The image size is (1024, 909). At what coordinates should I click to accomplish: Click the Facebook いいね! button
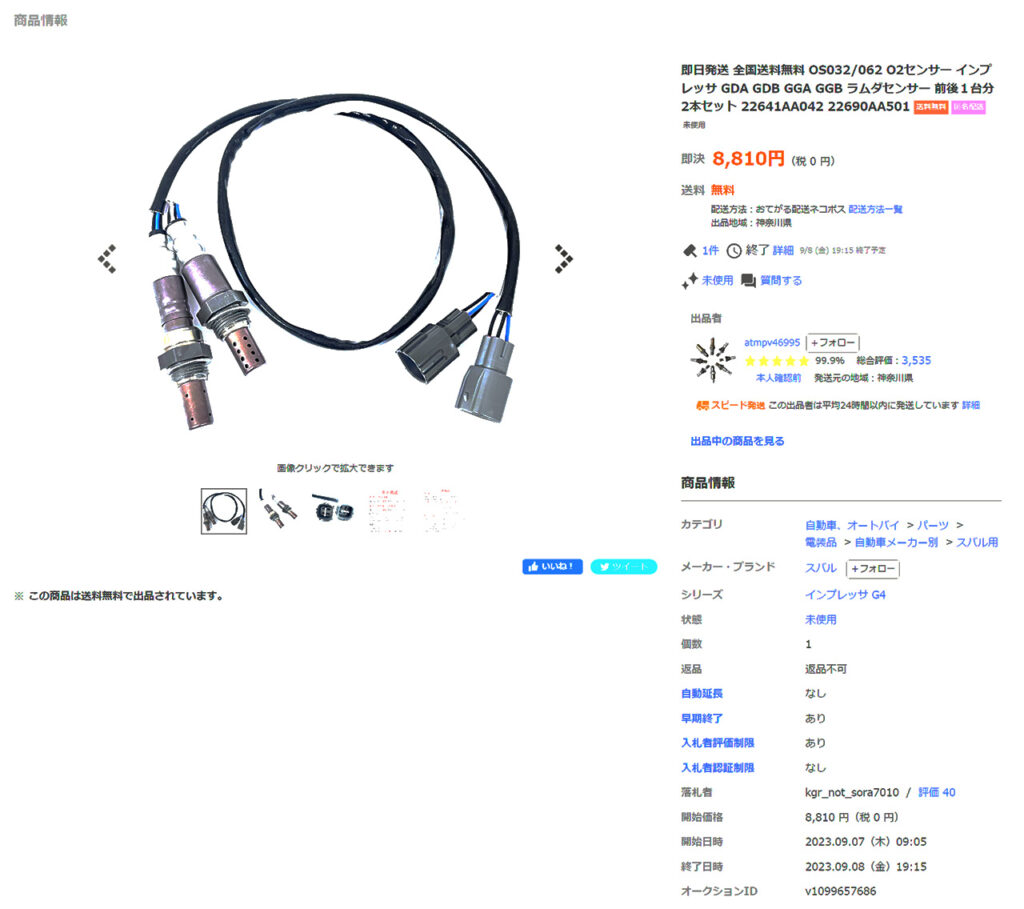tap(552, 566)
